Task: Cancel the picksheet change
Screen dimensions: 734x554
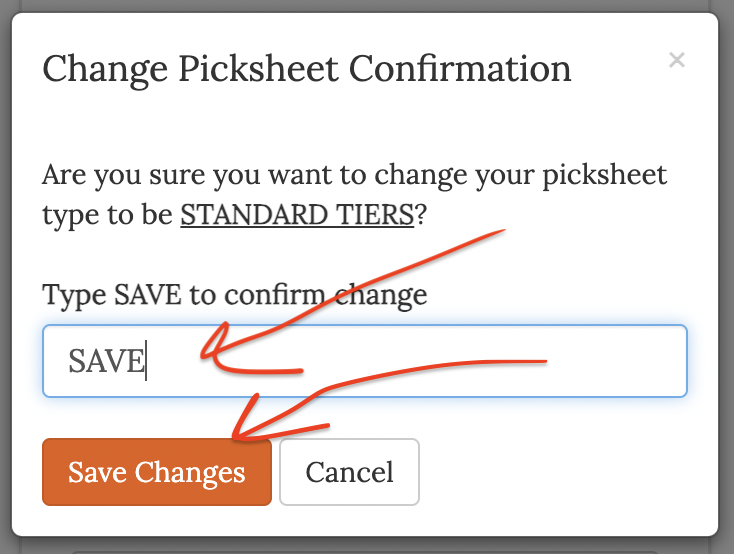Action: pos(349,472)
